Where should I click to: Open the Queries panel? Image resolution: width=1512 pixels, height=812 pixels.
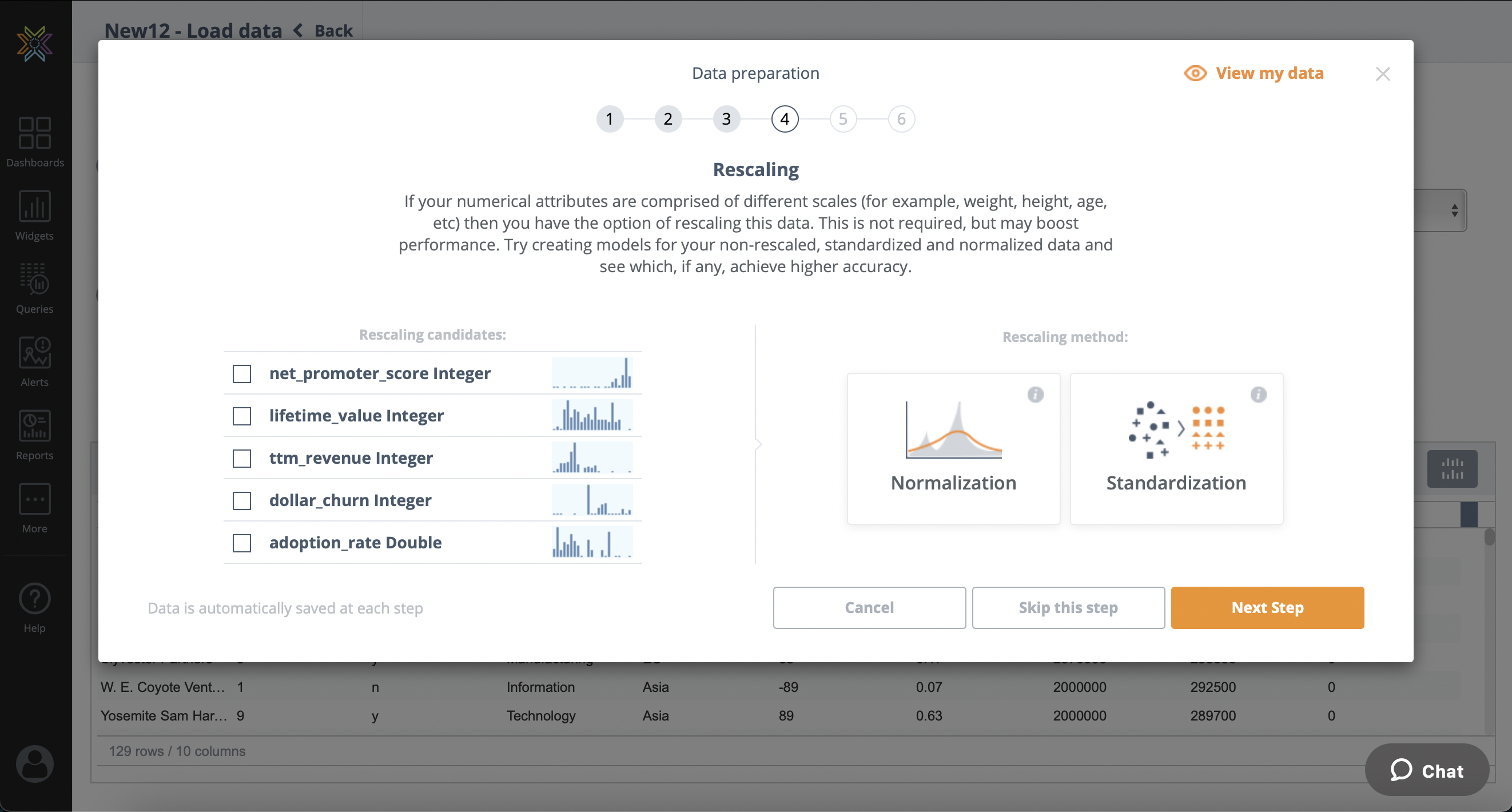point(34,288)
